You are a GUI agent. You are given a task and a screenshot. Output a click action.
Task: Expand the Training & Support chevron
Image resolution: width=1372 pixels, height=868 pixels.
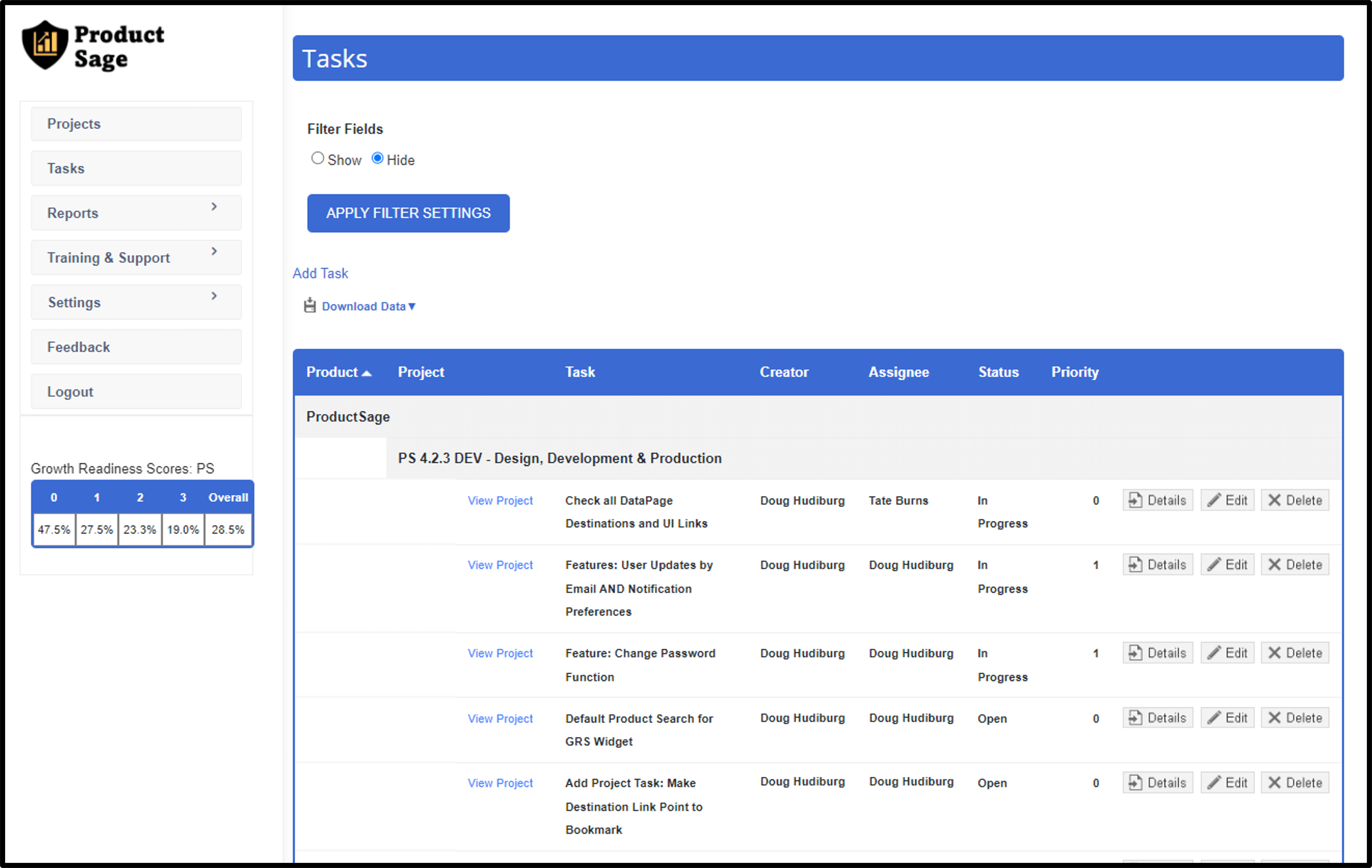click(x=214, y=251)
